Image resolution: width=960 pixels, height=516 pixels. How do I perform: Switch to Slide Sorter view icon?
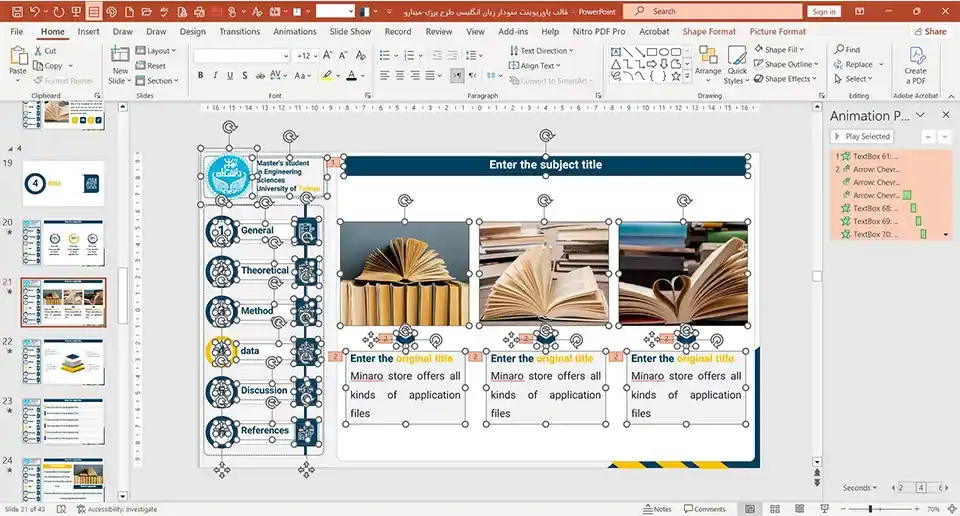click(775, 509)
